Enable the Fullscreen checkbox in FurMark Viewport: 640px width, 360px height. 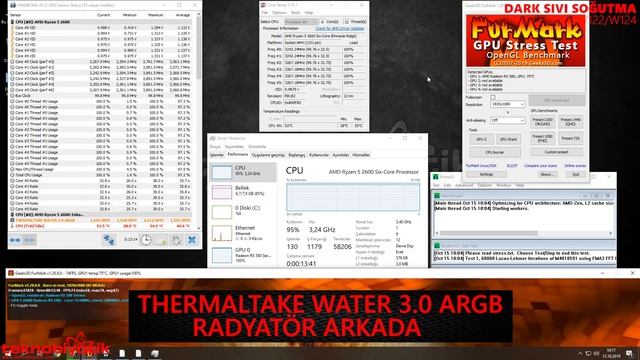pos(493,97)
